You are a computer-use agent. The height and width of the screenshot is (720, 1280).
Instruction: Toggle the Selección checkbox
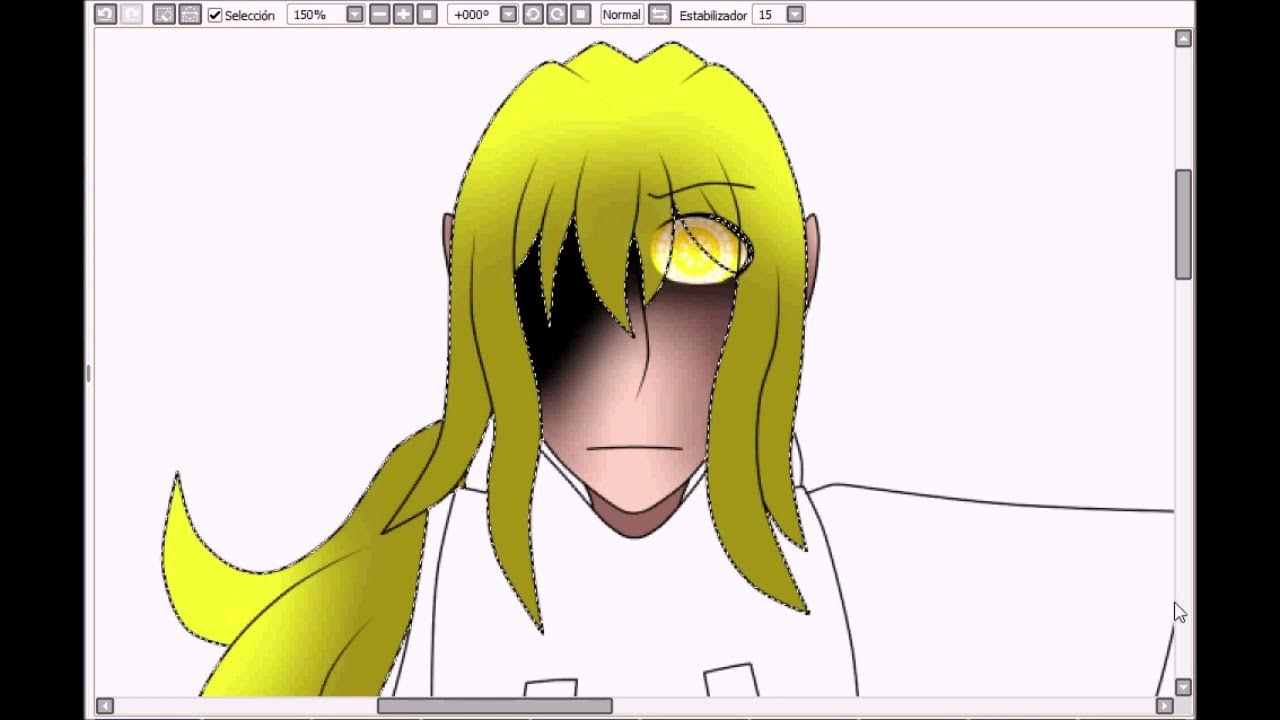point(215,15)
